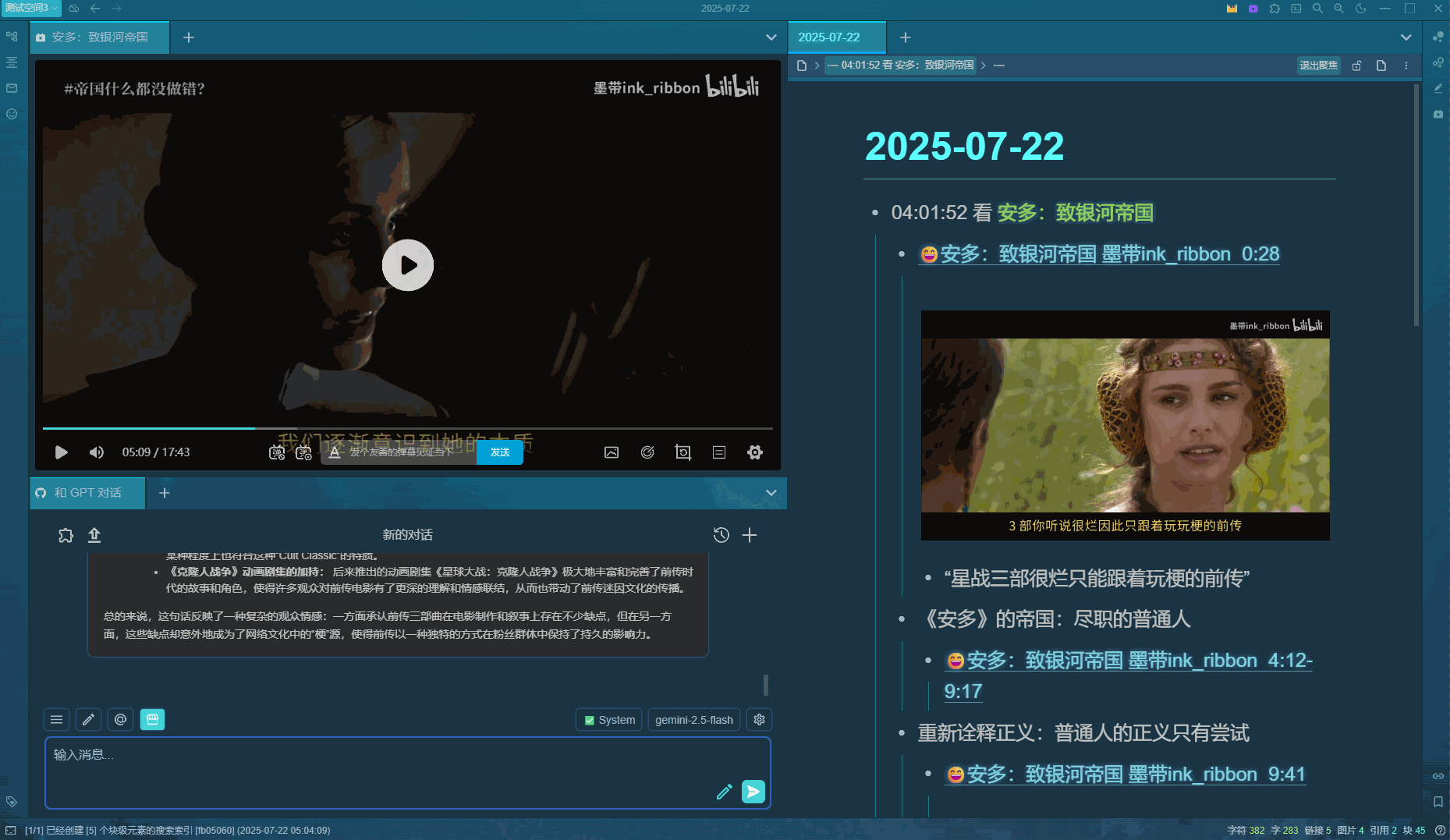
Task: Click the play button in the player control bar
Action: [61, 452]
